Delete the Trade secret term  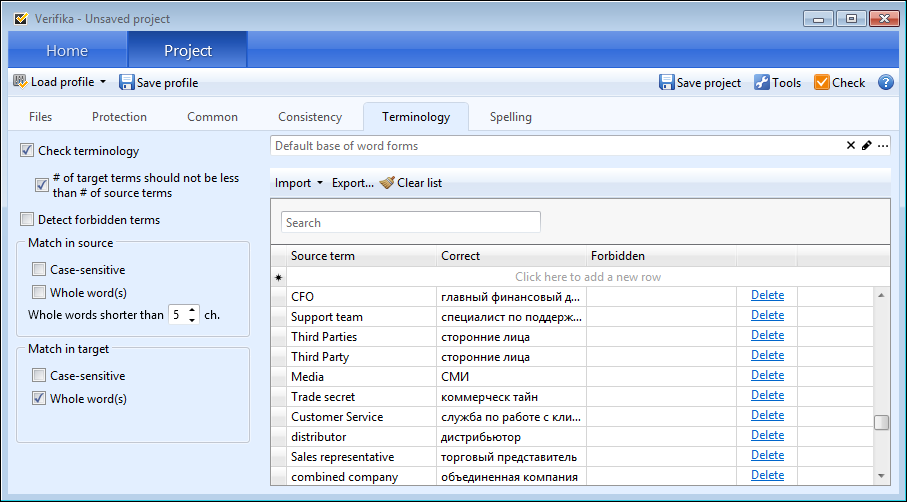[767, 395]
